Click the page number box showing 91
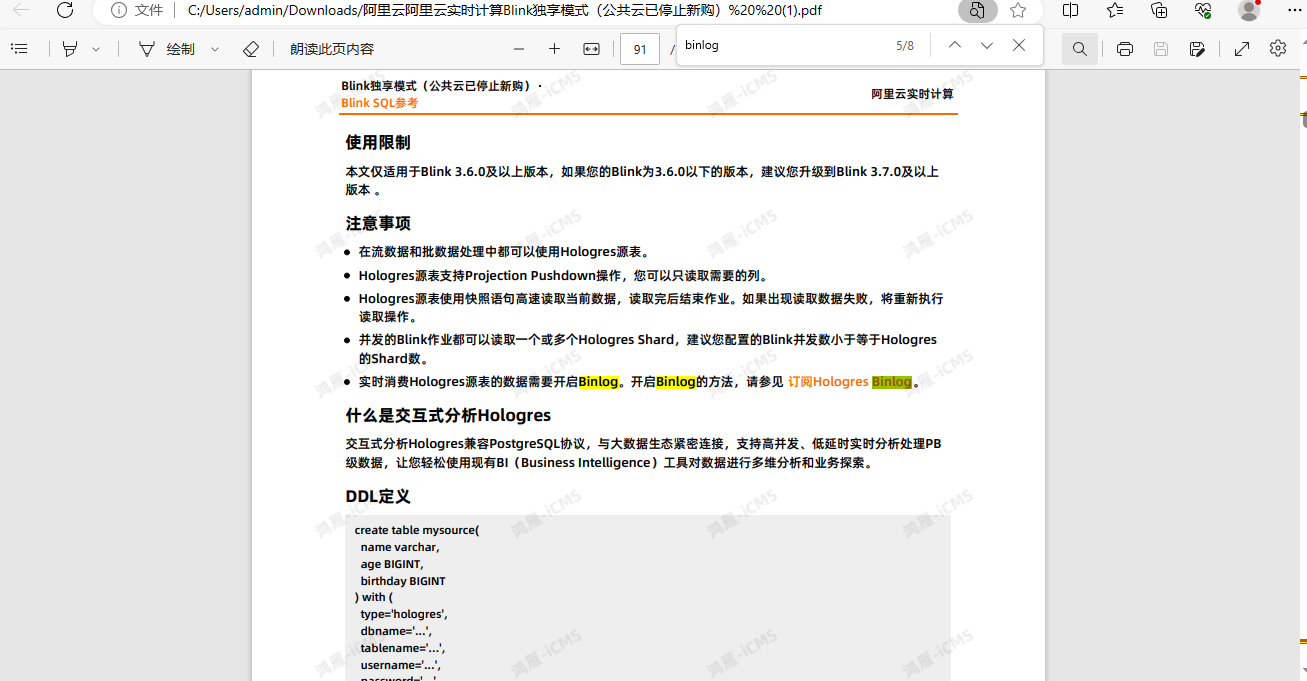Screen dimensions: 1307x681 click(x=640, y=49)
